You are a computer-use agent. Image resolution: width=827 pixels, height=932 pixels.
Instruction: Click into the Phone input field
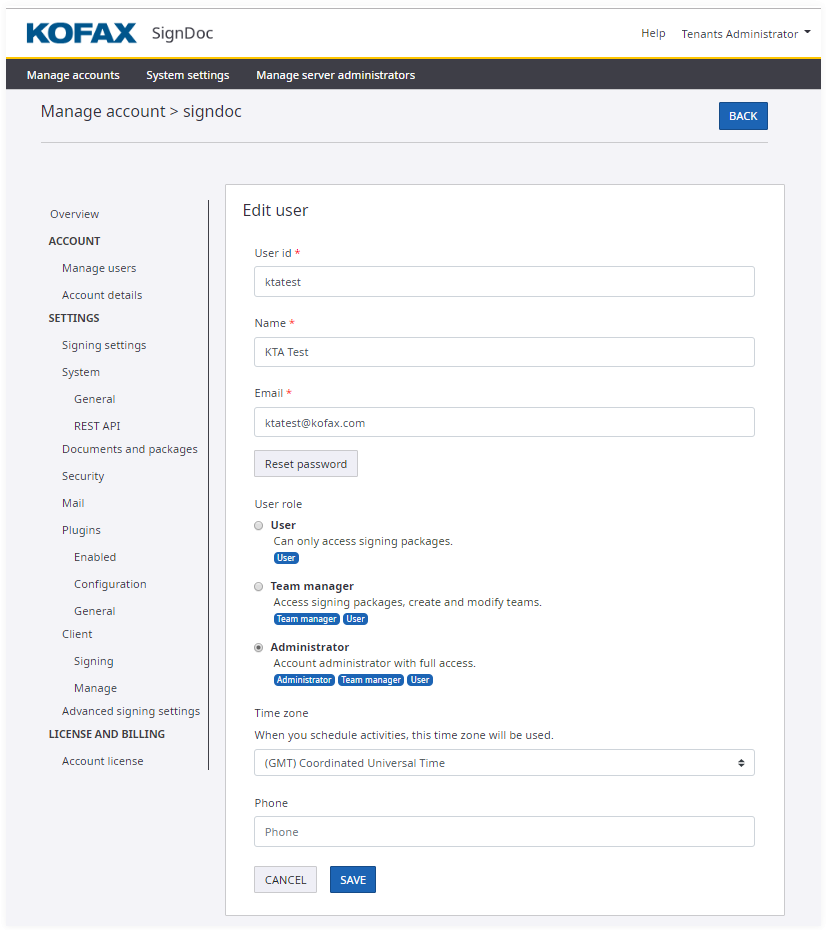click(x=504, y=832)
